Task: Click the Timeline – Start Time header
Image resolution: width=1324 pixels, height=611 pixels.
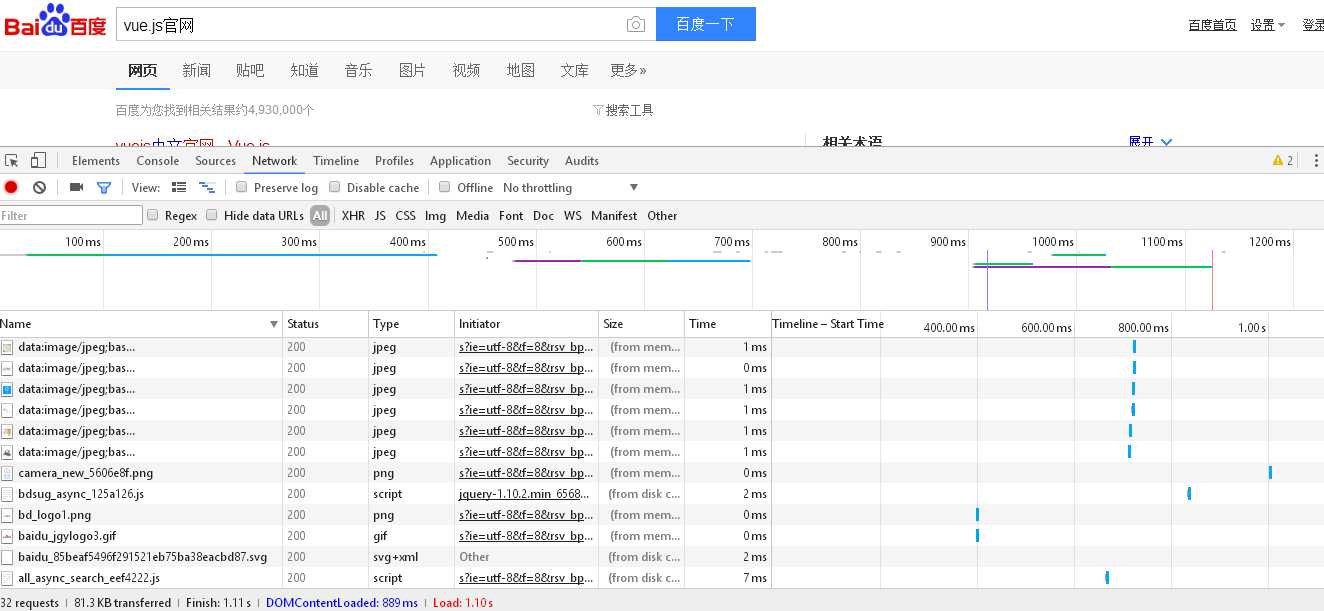Action: (828, 324)
